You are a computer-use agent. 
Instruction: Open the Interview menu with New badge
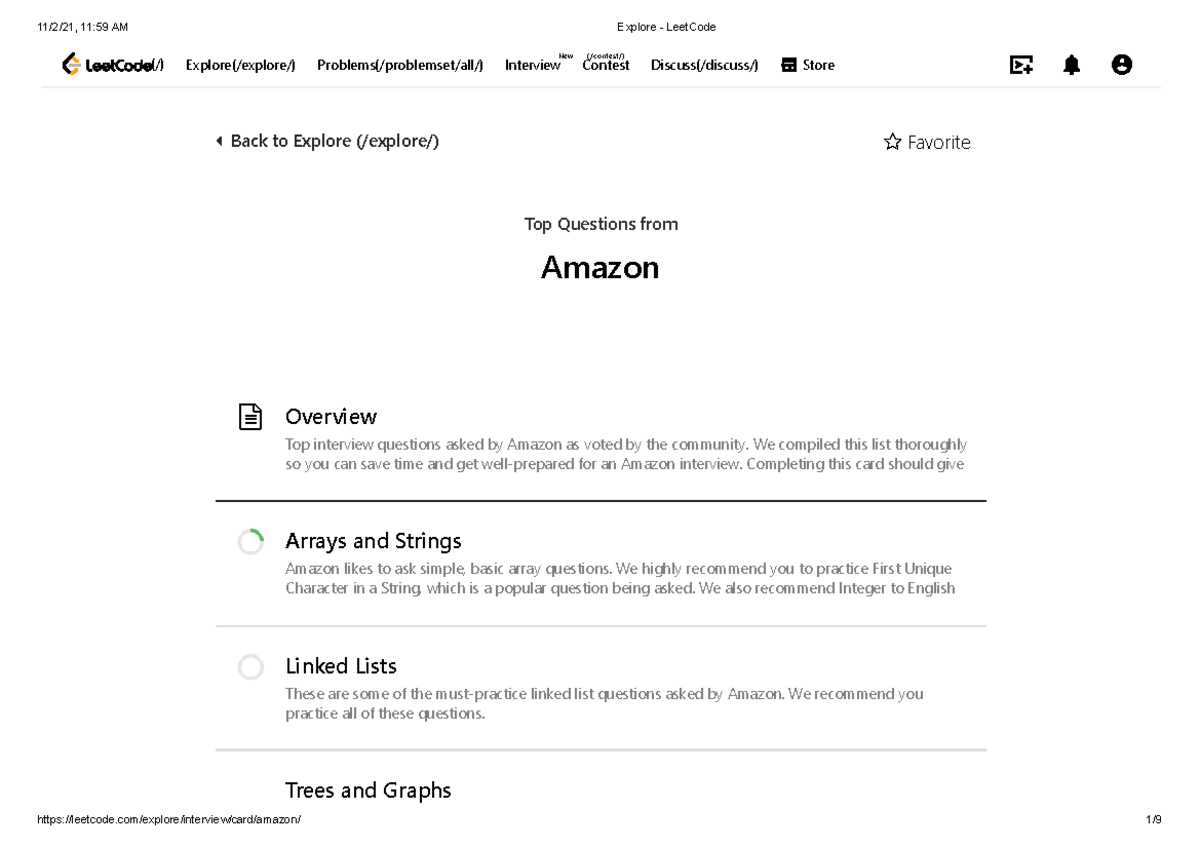click(533, 65)
